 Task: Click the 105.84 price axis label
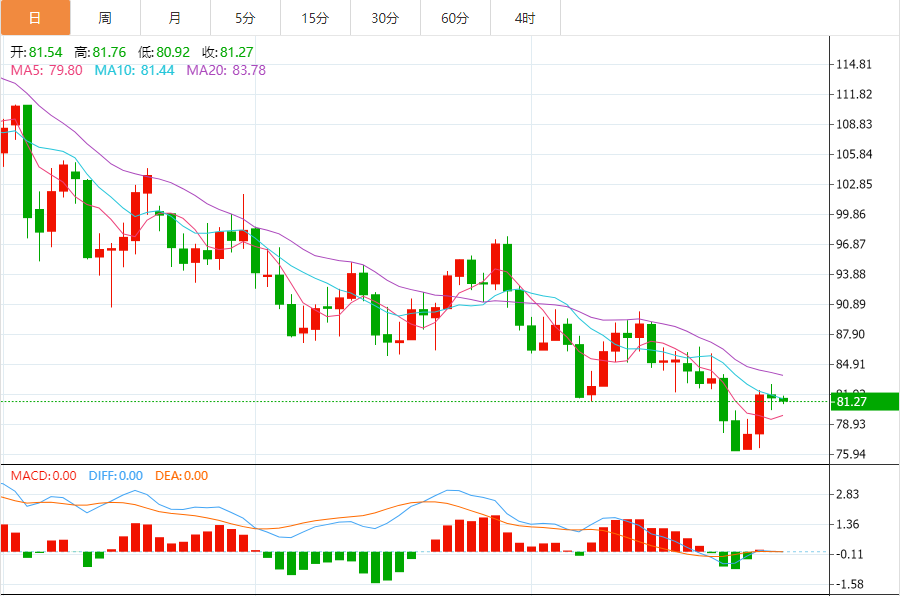[854, 154]
